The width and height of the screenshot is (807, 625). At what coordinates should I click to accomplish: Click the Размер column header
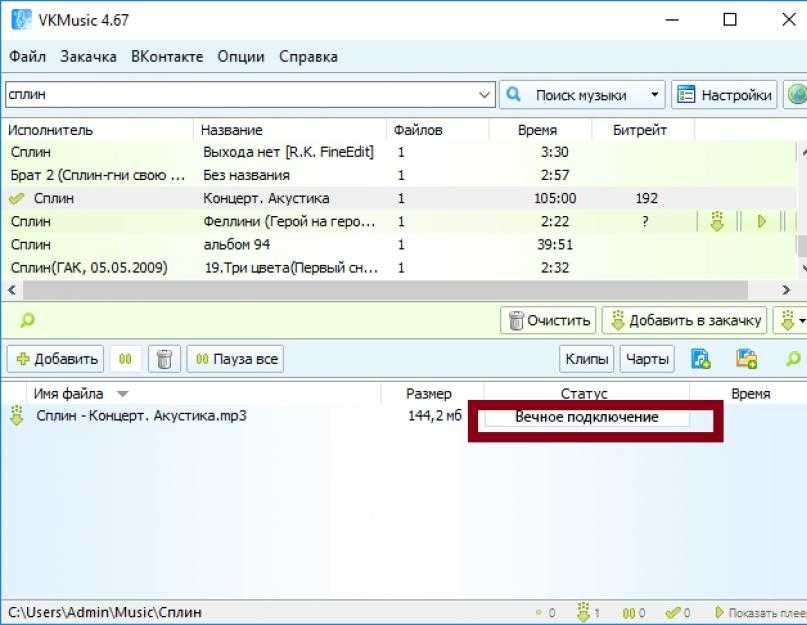click(429, 394)
